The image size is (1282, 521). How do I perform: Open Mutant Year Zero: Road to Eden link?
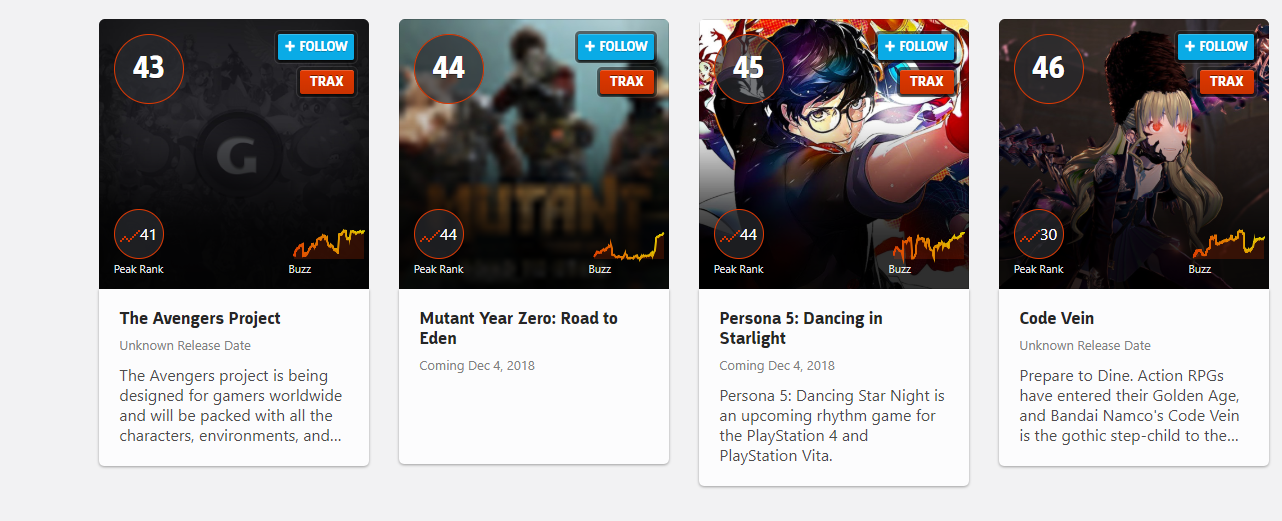[x=519, y=328]
